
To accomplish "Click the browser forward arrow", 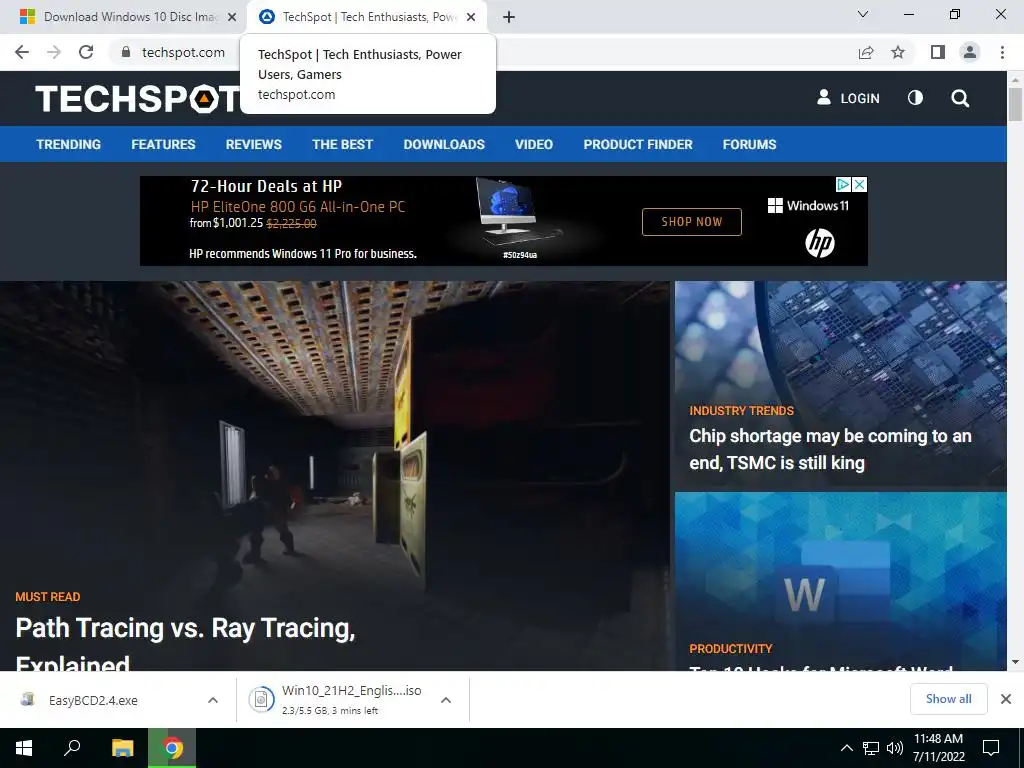I will [x=54, y=52].
